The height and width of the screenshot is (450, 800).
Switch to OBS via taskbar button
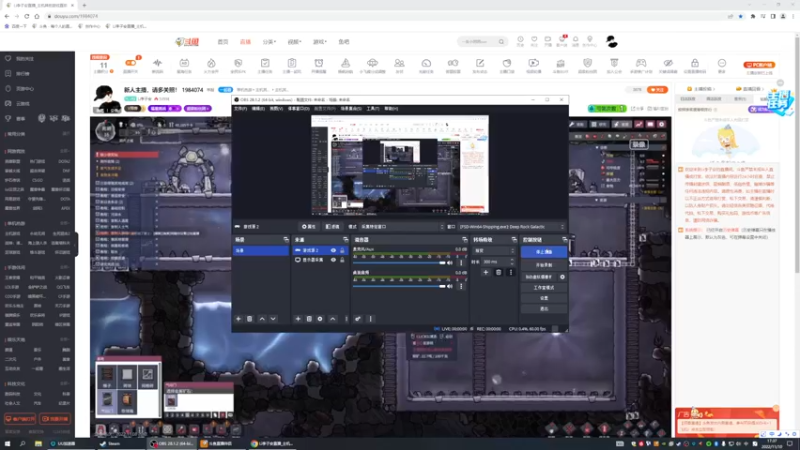click(171, 444)
